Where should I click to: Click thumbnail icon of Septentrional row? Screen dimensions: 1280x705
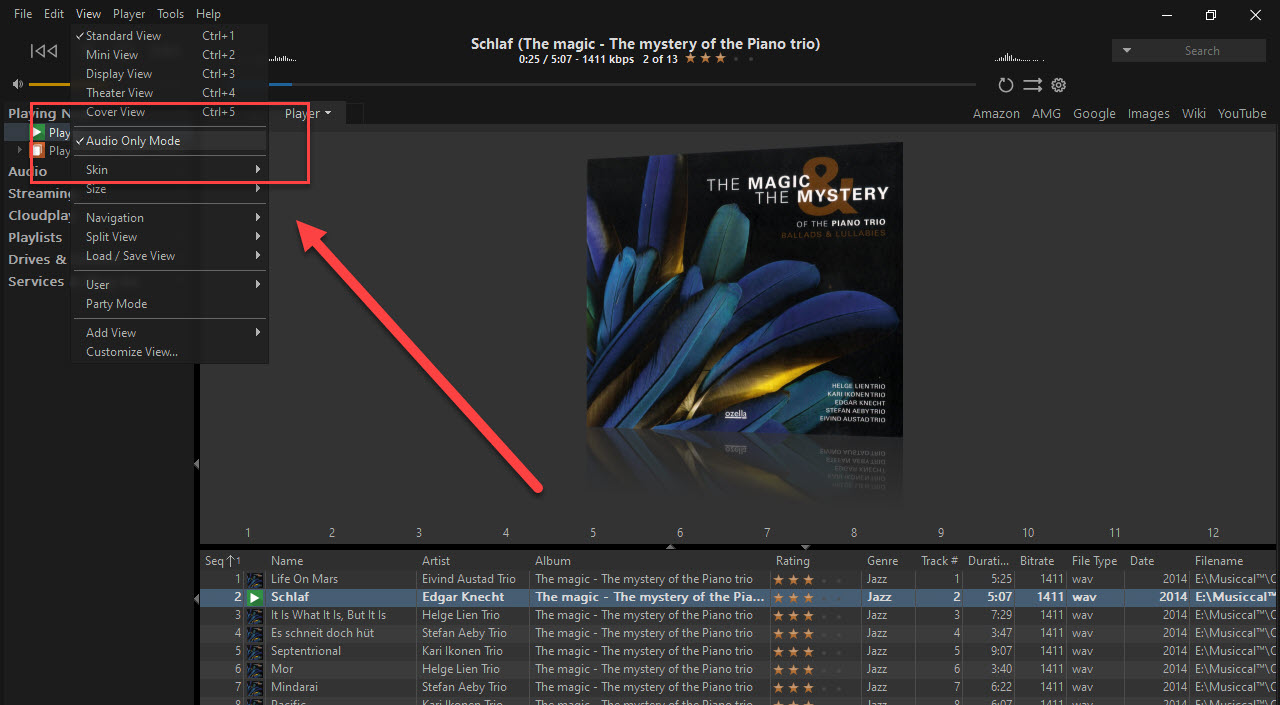click(x=255, y=651)
